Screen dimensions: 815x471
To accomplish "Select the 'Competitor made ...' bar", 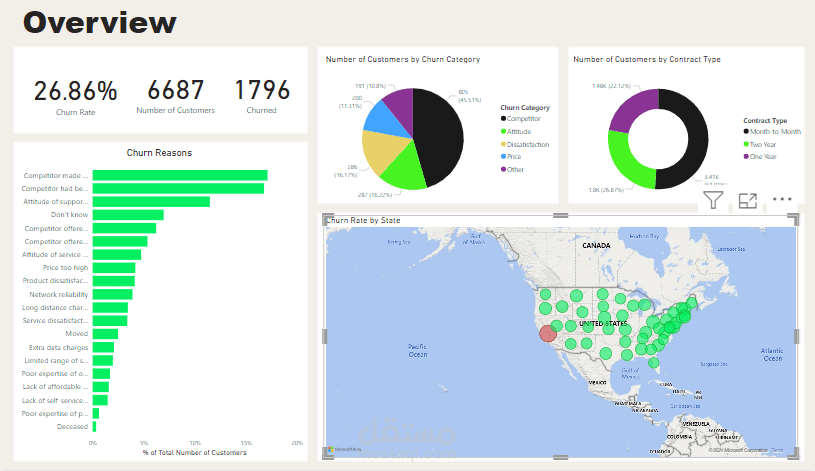I will (180, 175).
